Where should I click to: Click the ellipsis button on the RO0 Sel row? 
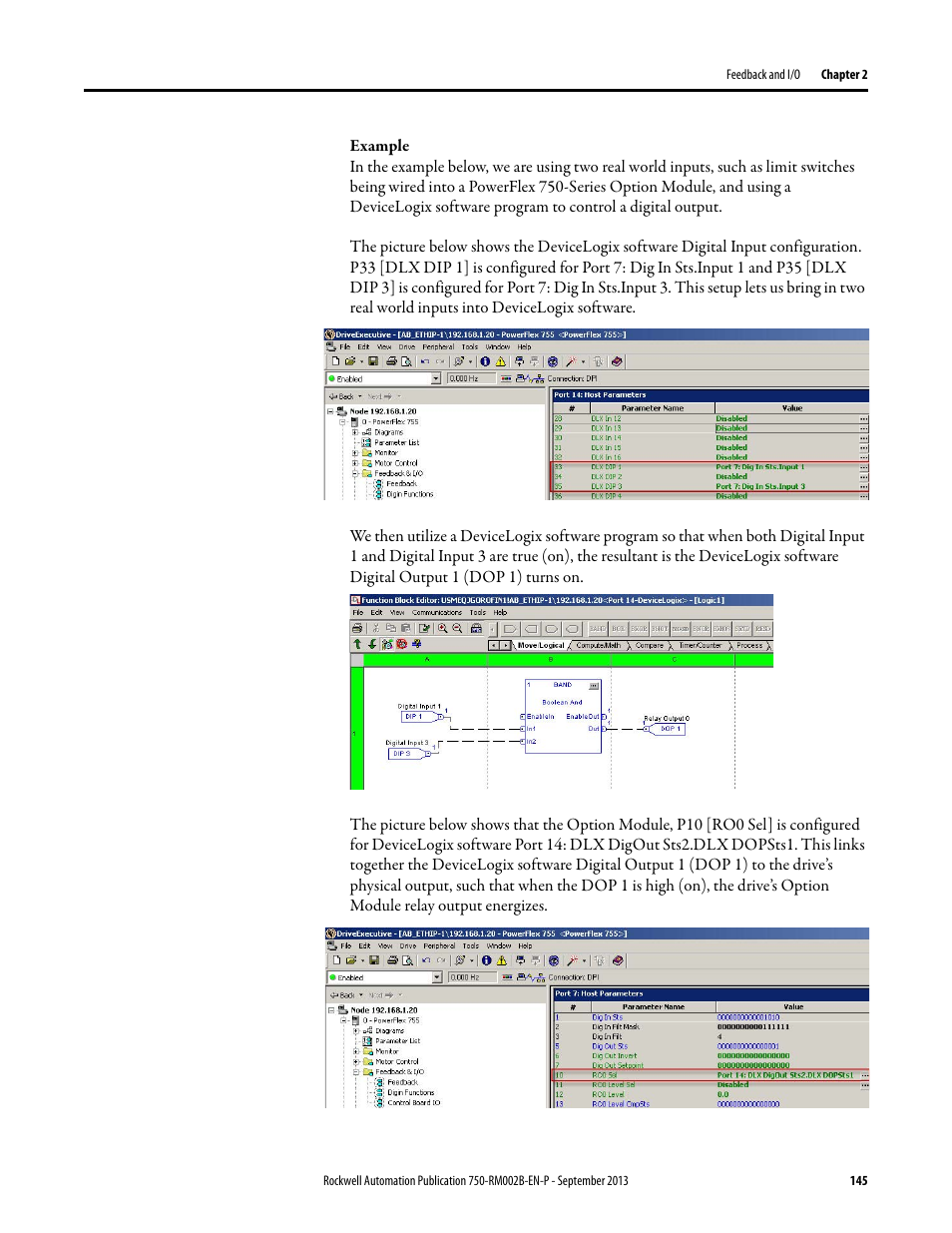(x=864, y=1075)
